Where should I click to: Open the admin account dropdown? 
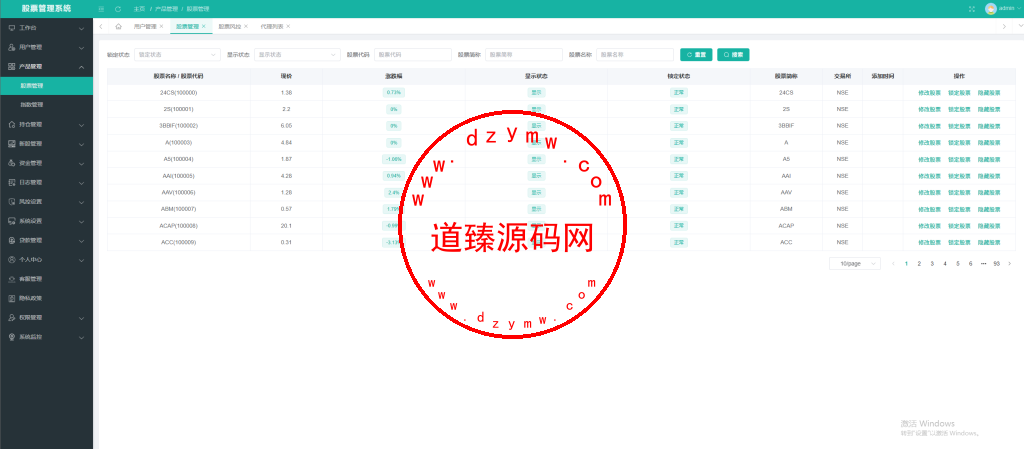[x=1010, y=8]
